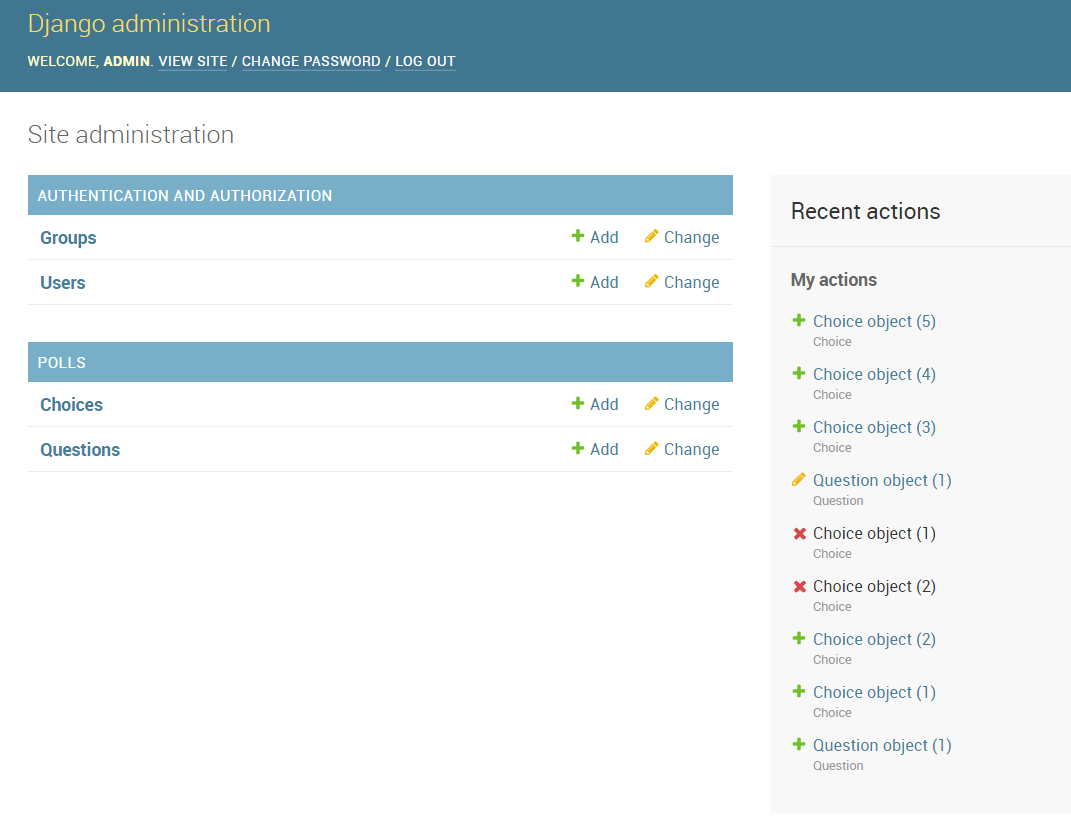
Task: Log out via the Log Out link
Action: 425,61
